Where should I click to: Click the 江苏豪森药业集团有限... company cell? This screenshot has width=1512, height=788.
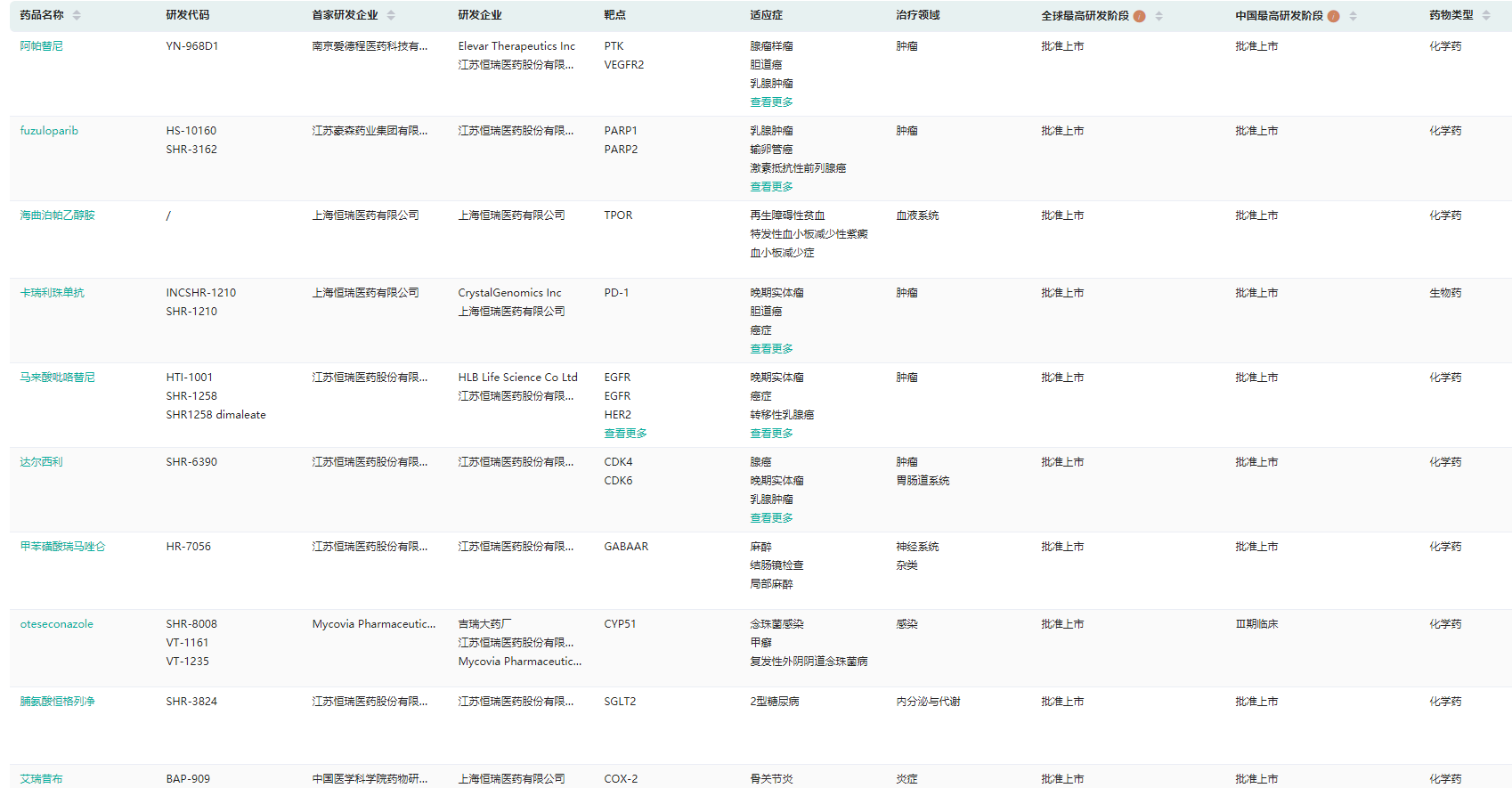370,131
